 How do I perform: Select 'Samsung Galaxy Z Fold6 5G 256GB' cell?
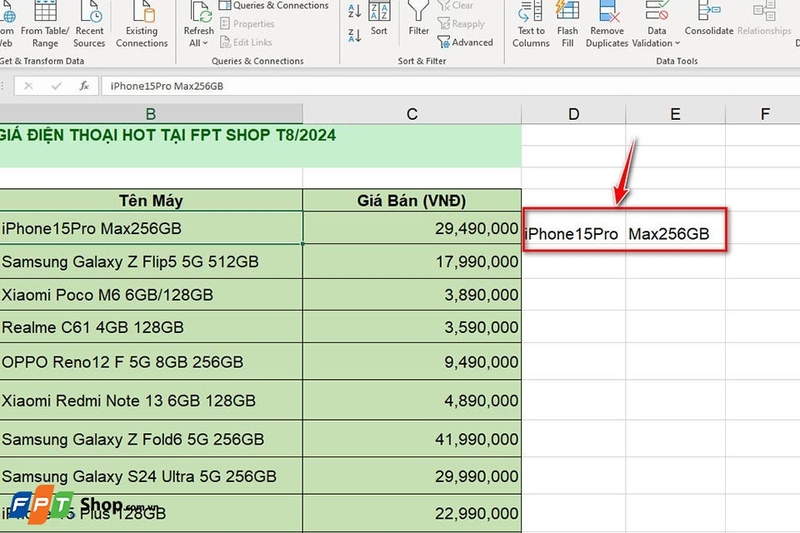[151, 439]
